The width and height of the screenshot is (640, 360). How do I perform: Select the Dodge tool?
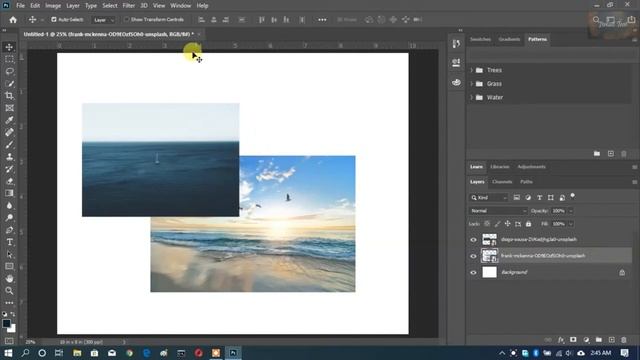[9, 218]
